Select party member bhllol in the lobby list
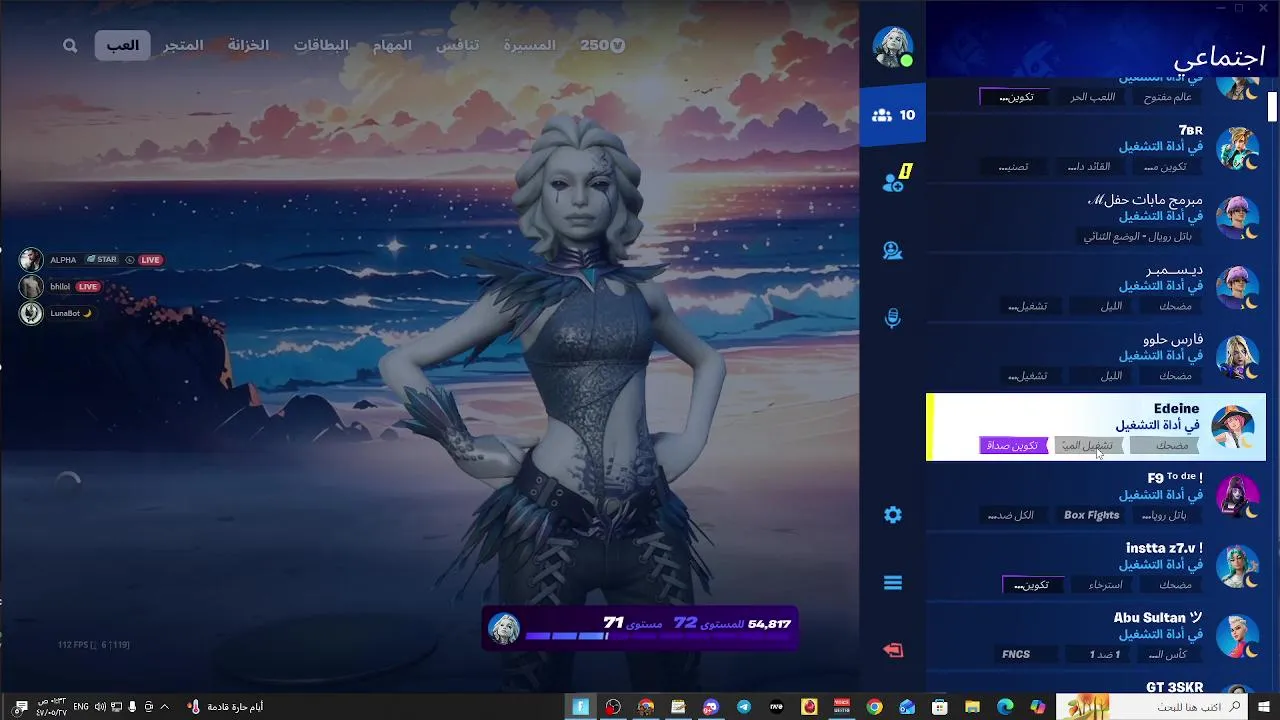 pos(60,287)
